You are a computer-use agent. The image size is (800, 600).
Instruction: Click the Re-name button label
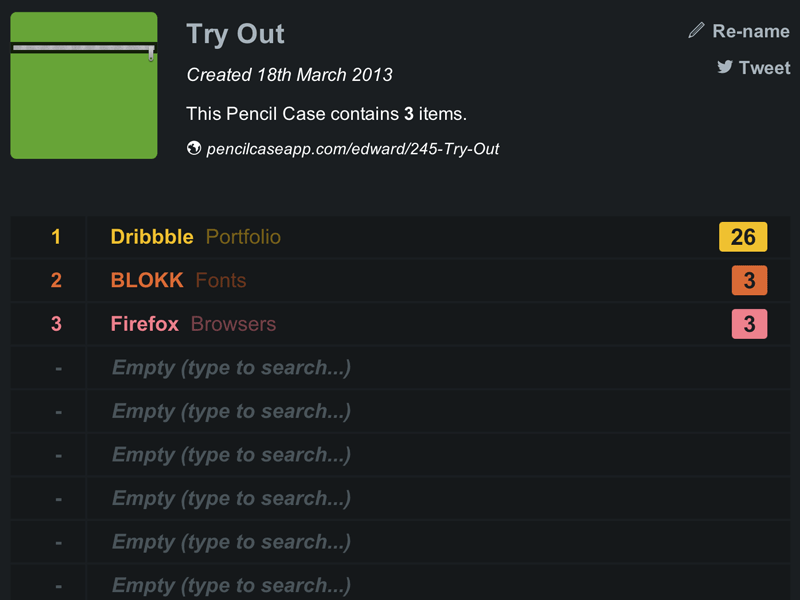pos(751,31)
